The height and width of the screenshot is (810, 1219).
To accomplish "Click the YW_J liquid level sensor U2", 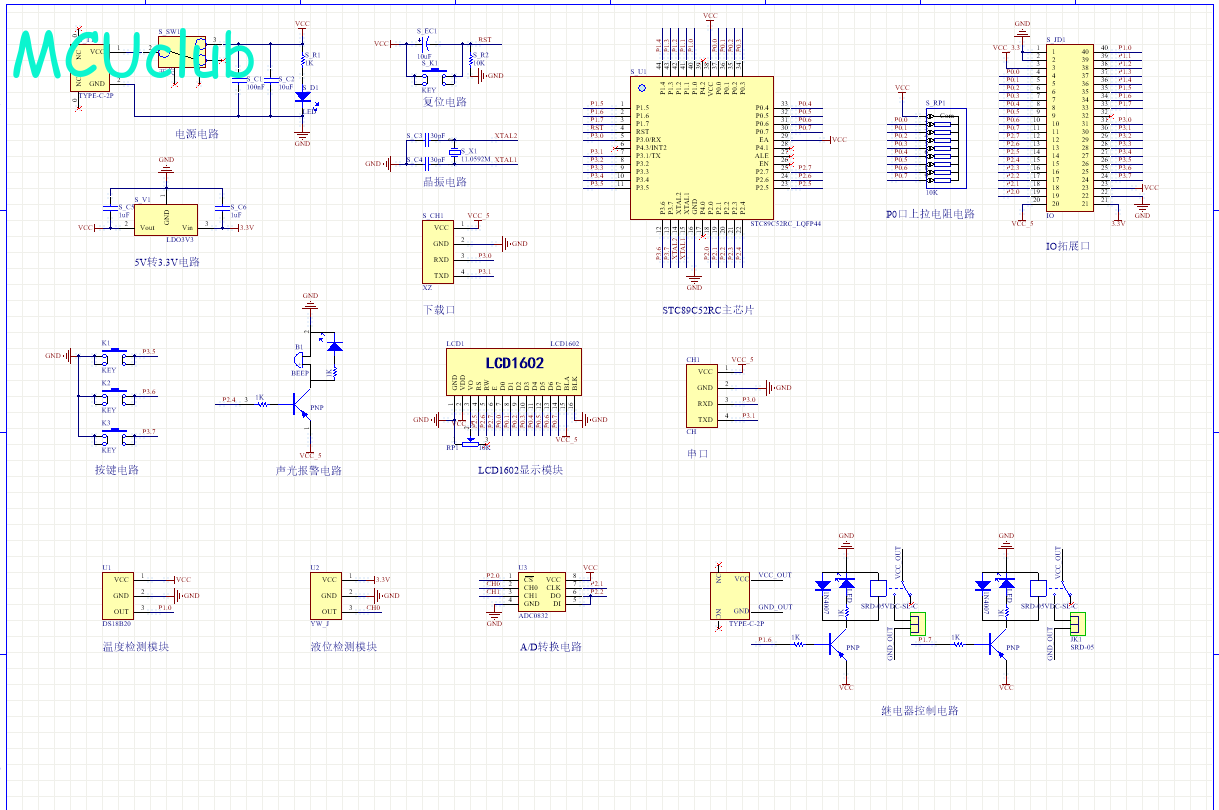I will (326, 595).
